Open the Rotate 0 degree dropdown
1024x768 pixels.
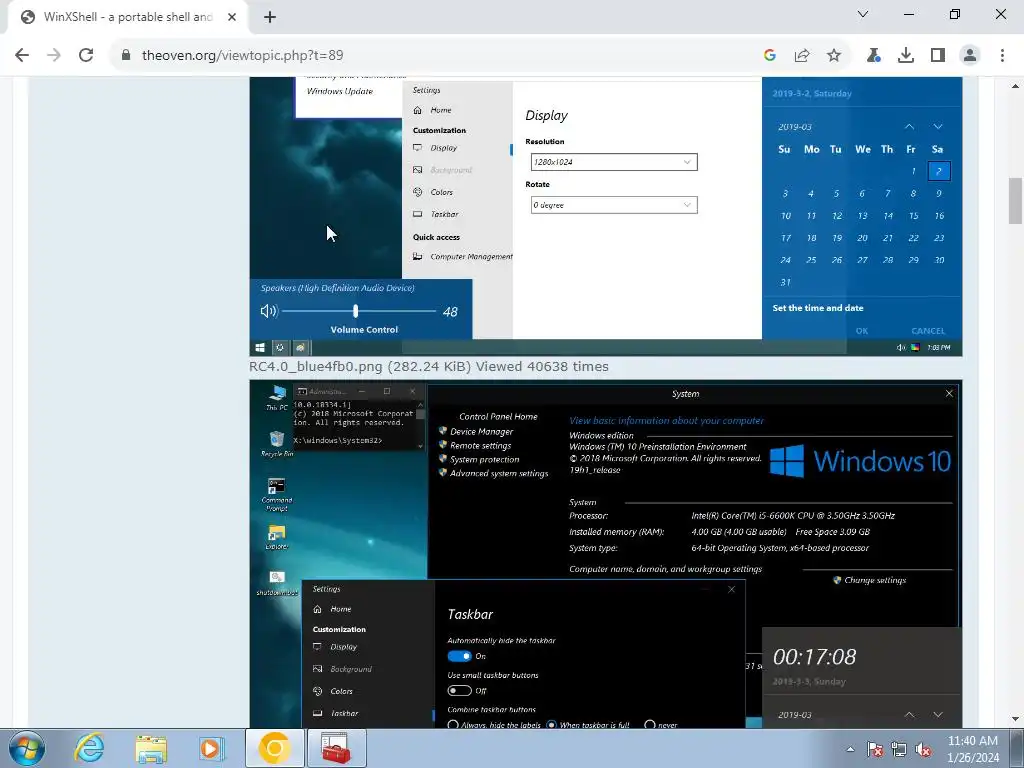coord(614,205)
